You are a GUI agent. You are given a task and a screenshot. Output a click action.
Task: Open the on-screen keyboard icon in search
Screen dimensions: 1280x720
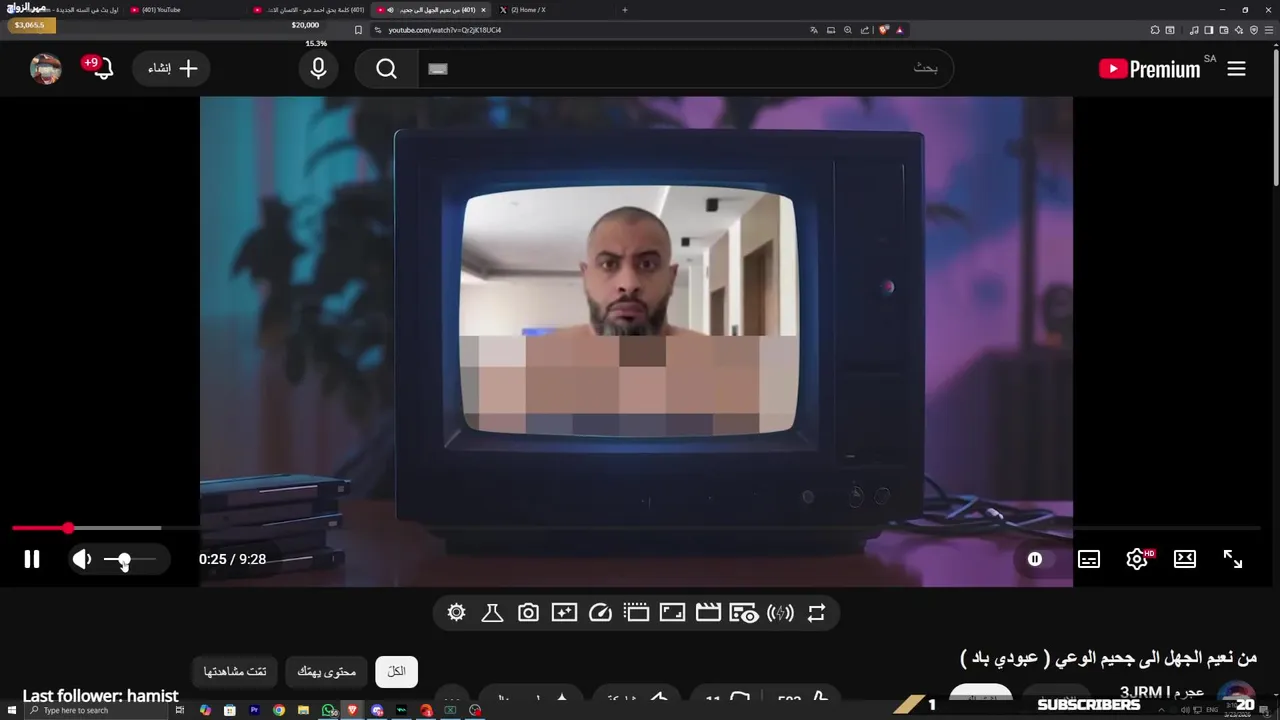tap(437, 69)
